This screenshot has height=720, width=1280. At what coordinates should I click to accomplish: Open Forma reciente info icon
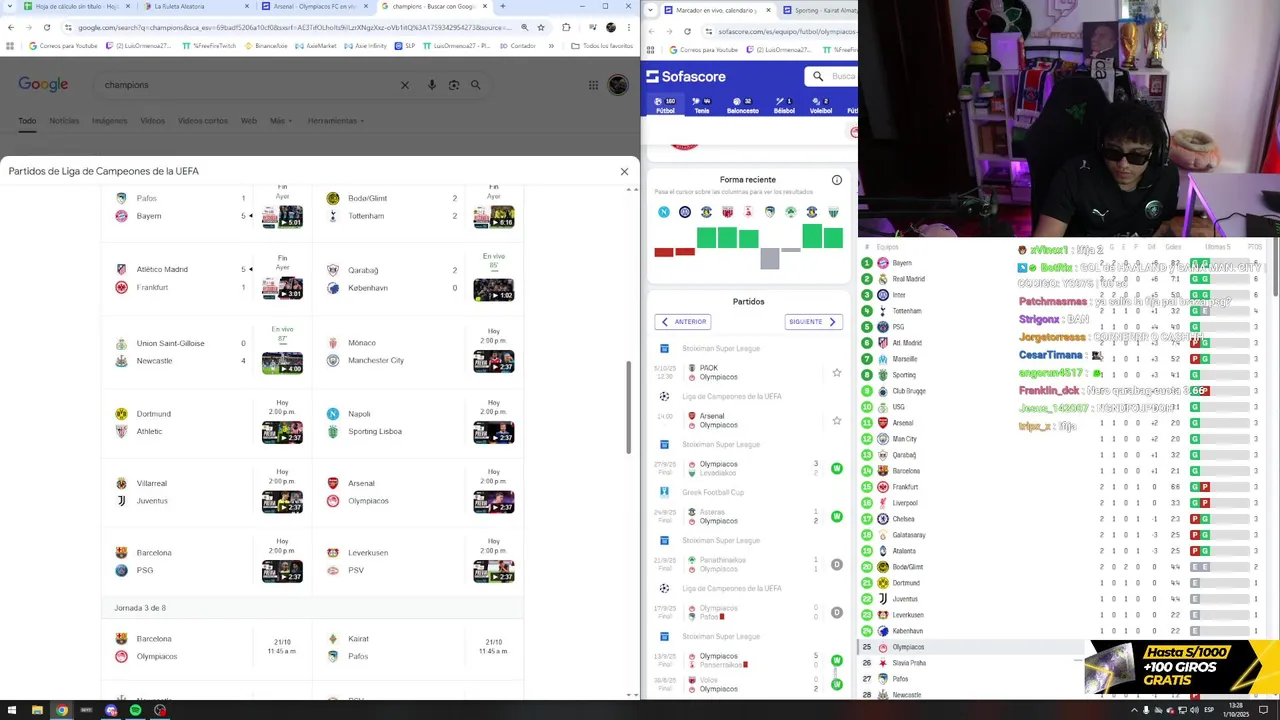(x=837, y=180)
